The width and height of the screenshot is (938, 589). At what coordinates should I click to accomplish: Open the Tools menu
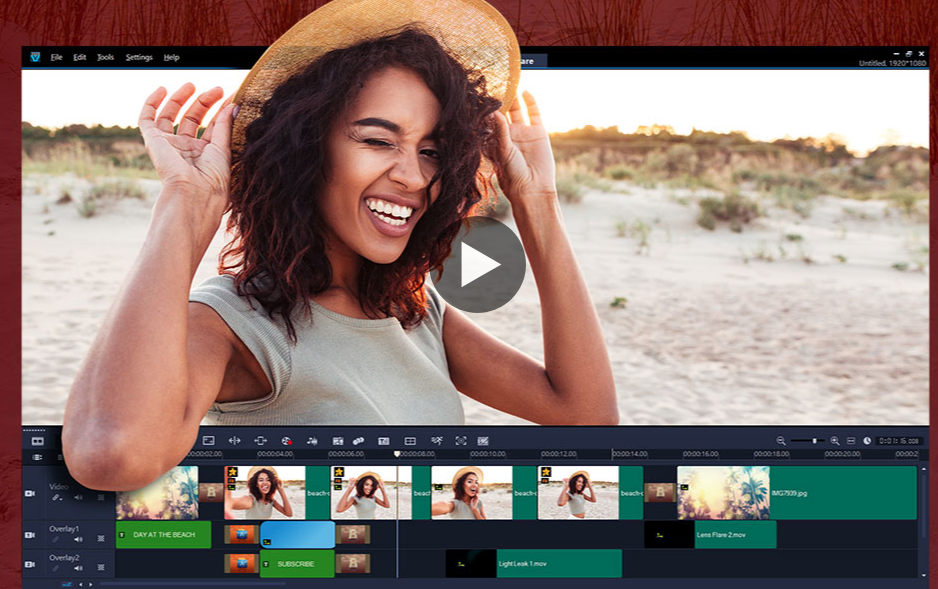[105, 58]
